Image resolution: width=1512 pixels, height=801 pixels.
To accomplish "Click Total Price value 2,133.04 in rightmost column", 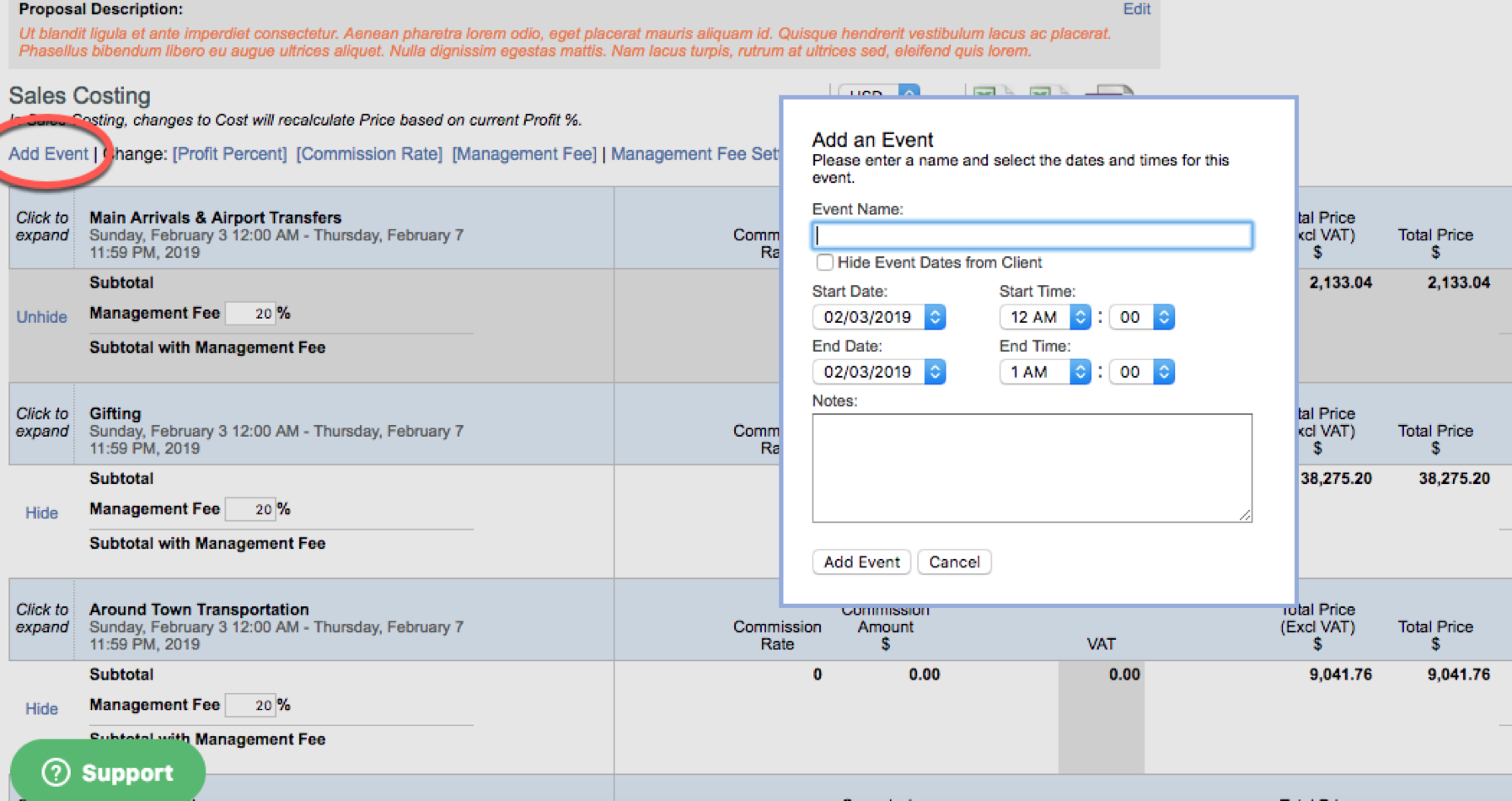I will pos(1458,282).
